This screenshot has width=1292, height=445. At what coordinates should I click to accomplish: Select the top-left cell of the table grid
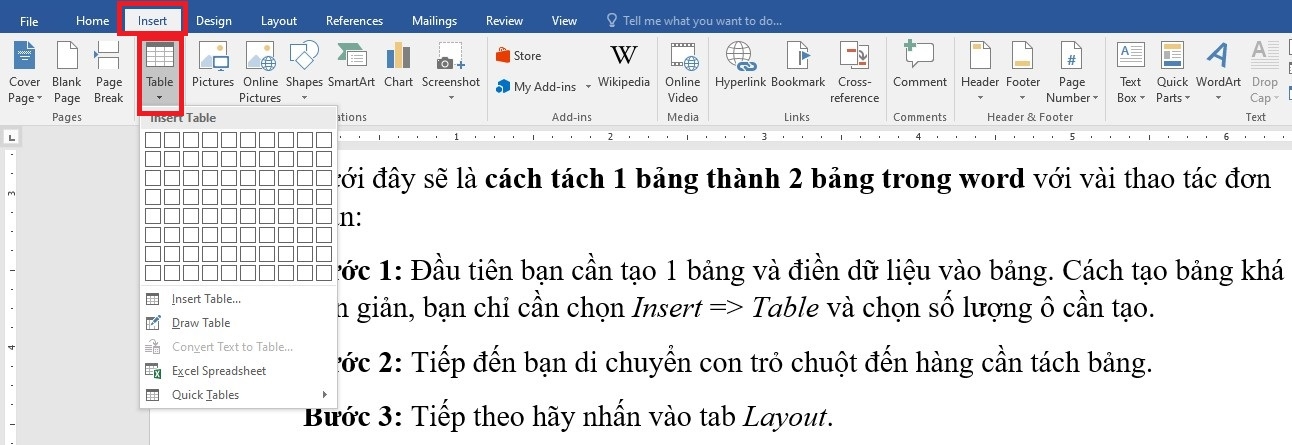pyautogui.click(x=153, y=140)
